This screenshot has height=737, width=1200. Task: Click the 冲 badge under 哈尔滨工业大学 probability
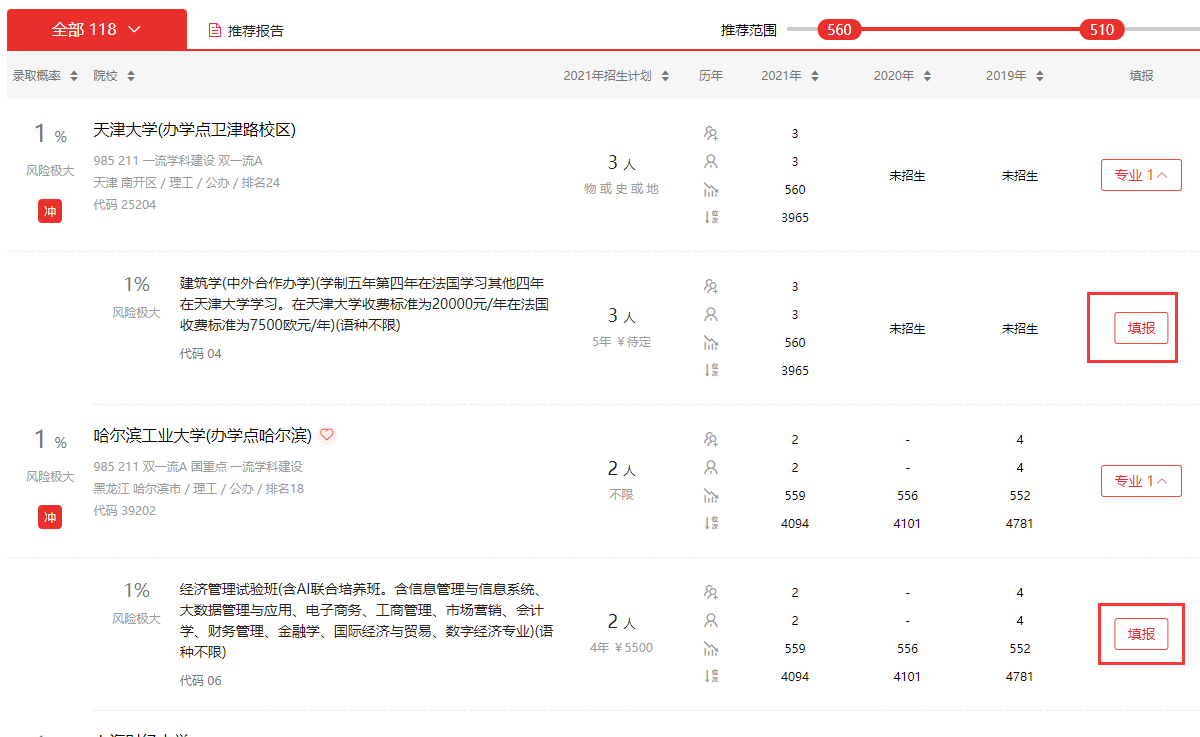click(50, 517)
